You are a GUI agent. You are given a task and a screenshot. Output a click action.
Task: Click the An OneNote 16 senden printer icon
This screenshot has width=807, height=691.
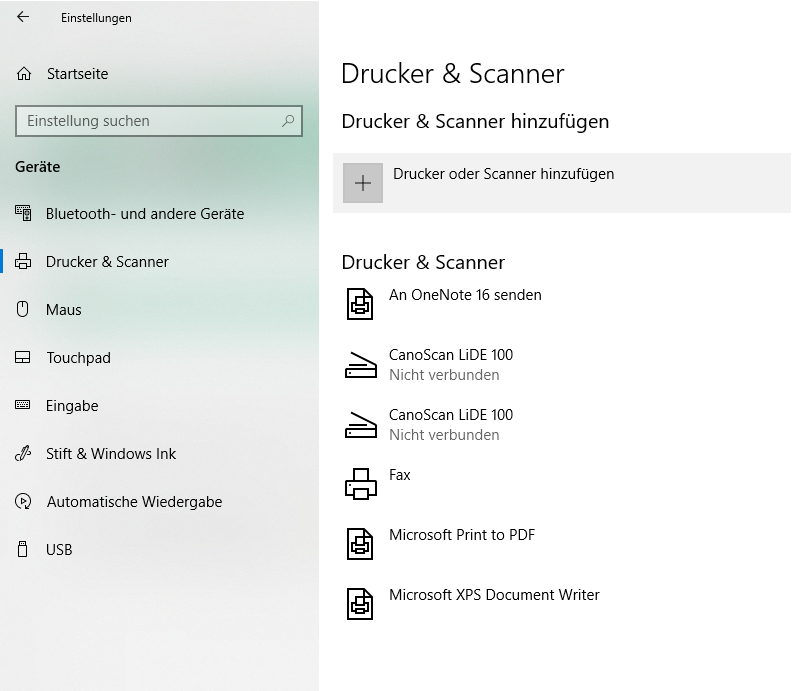pyautogui.click(x=360, y=304)
